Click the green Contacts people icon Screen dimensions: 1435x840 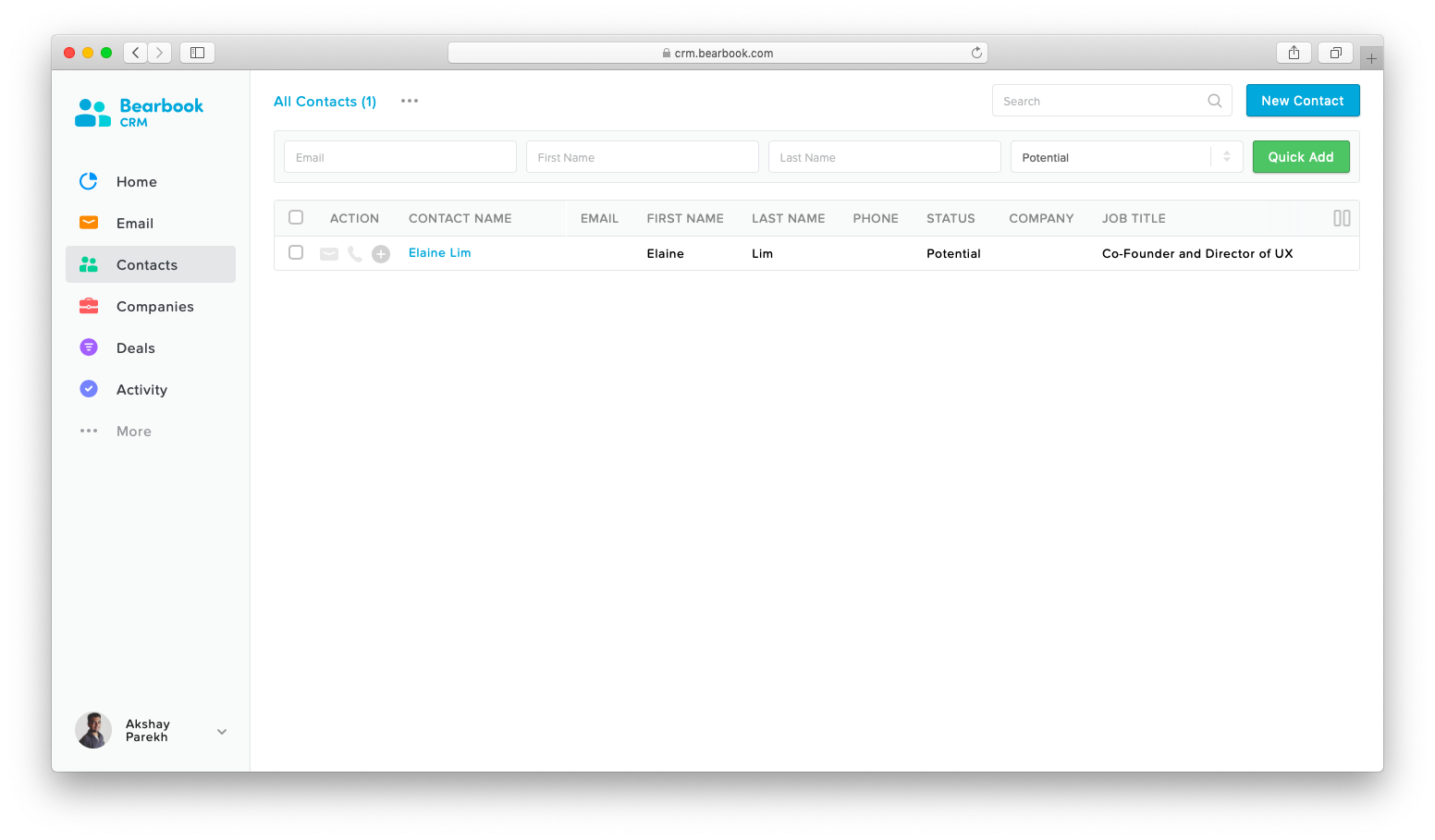pyautogui.click(x=89, y=264)
